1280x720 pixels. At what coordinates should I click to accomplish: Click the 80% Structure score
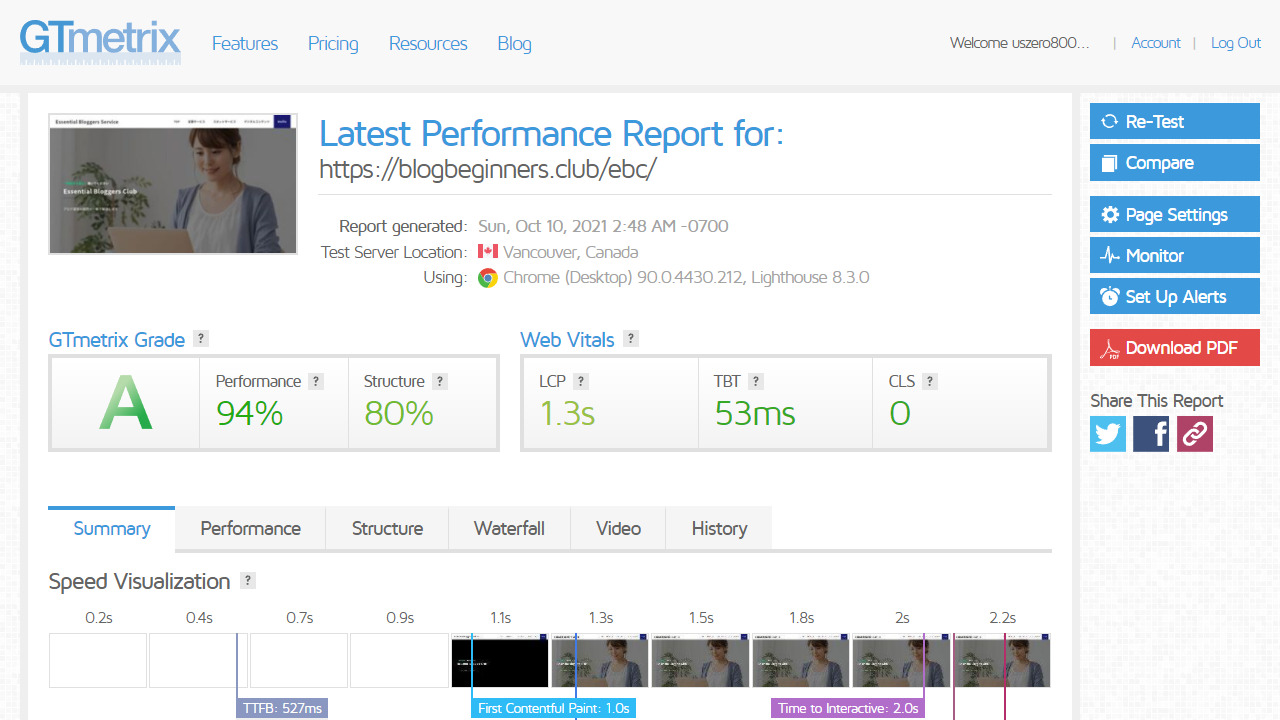tap(399, 413)
